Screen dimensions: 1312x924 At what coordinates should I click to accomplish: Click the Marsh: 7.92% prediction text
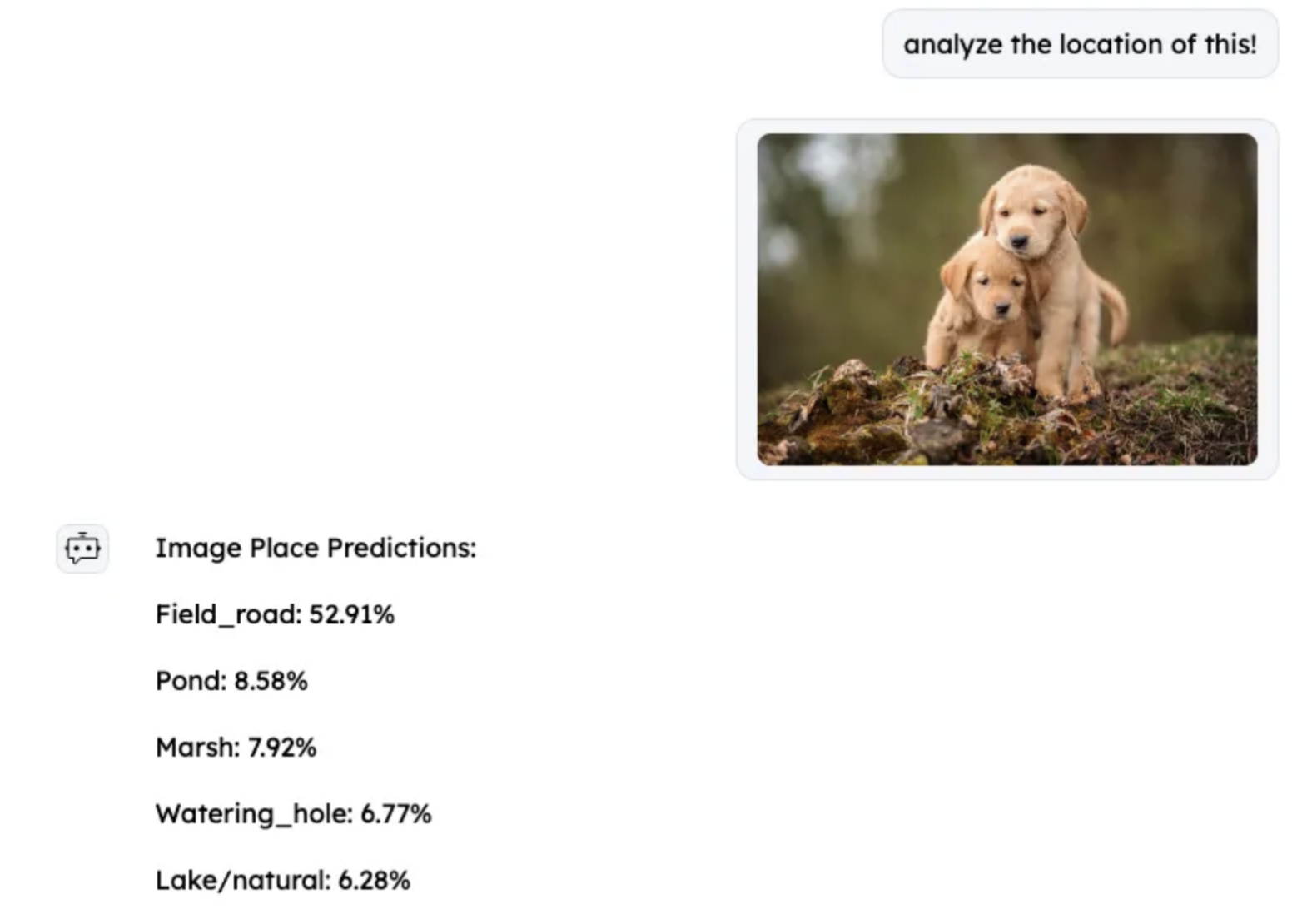tap(236, 748)
